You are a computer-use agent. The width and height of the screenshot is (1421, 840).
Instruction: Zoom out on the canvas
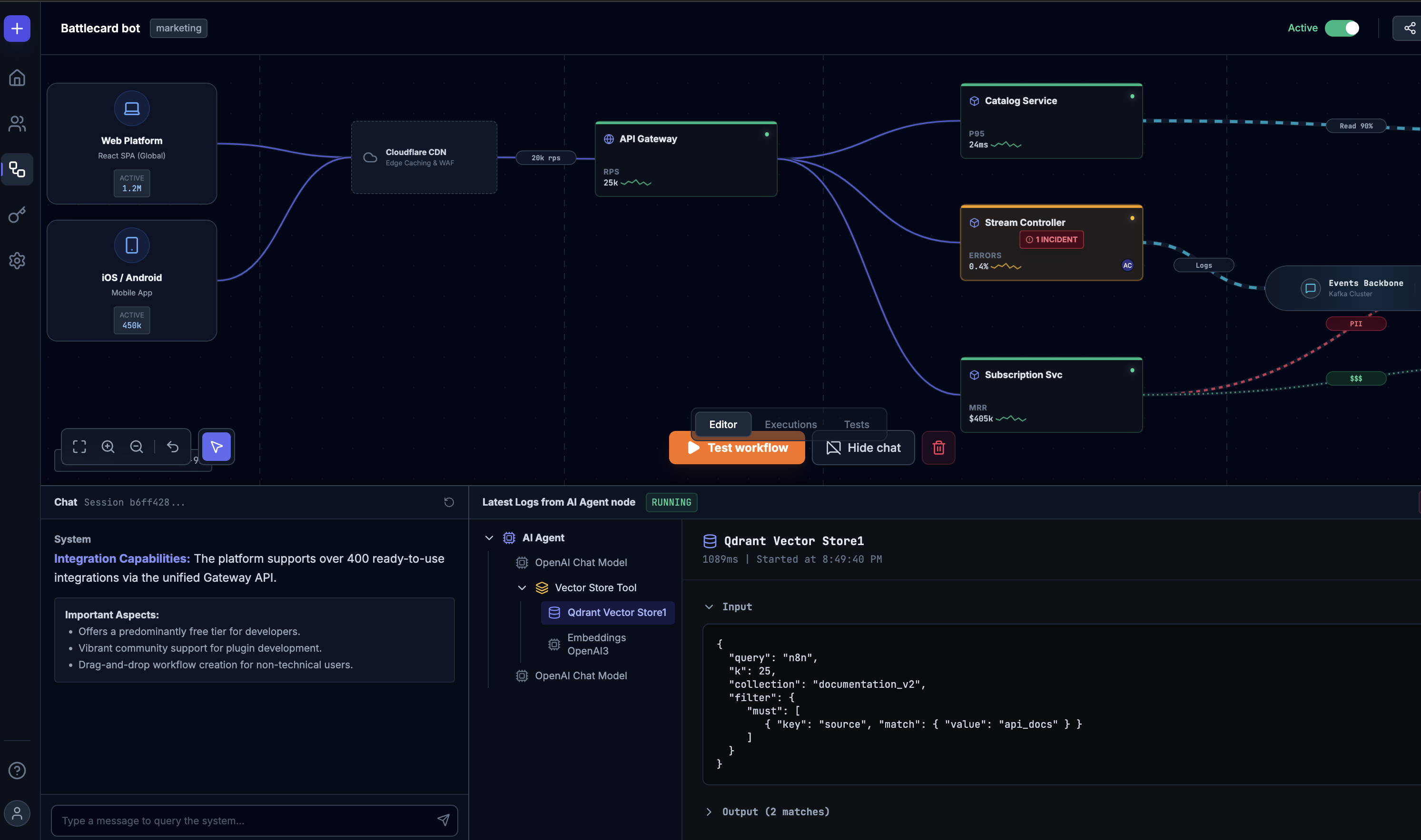tap(137, 447)
